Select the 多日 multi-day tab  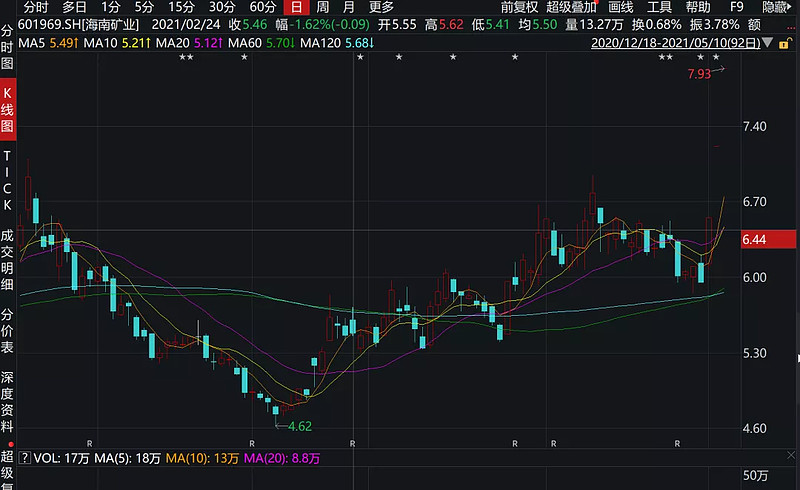(x=74, y=7)
